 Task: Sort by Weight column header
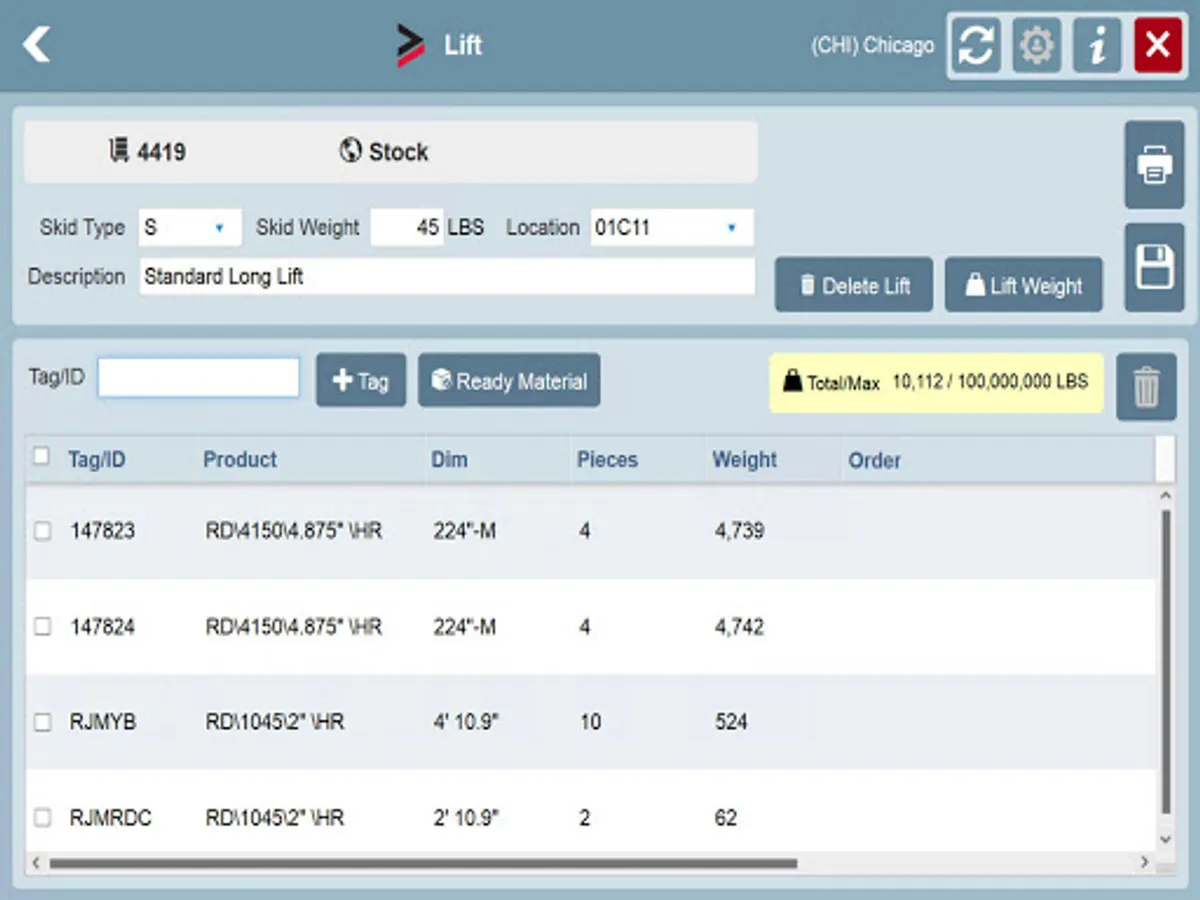coord(744,460)
